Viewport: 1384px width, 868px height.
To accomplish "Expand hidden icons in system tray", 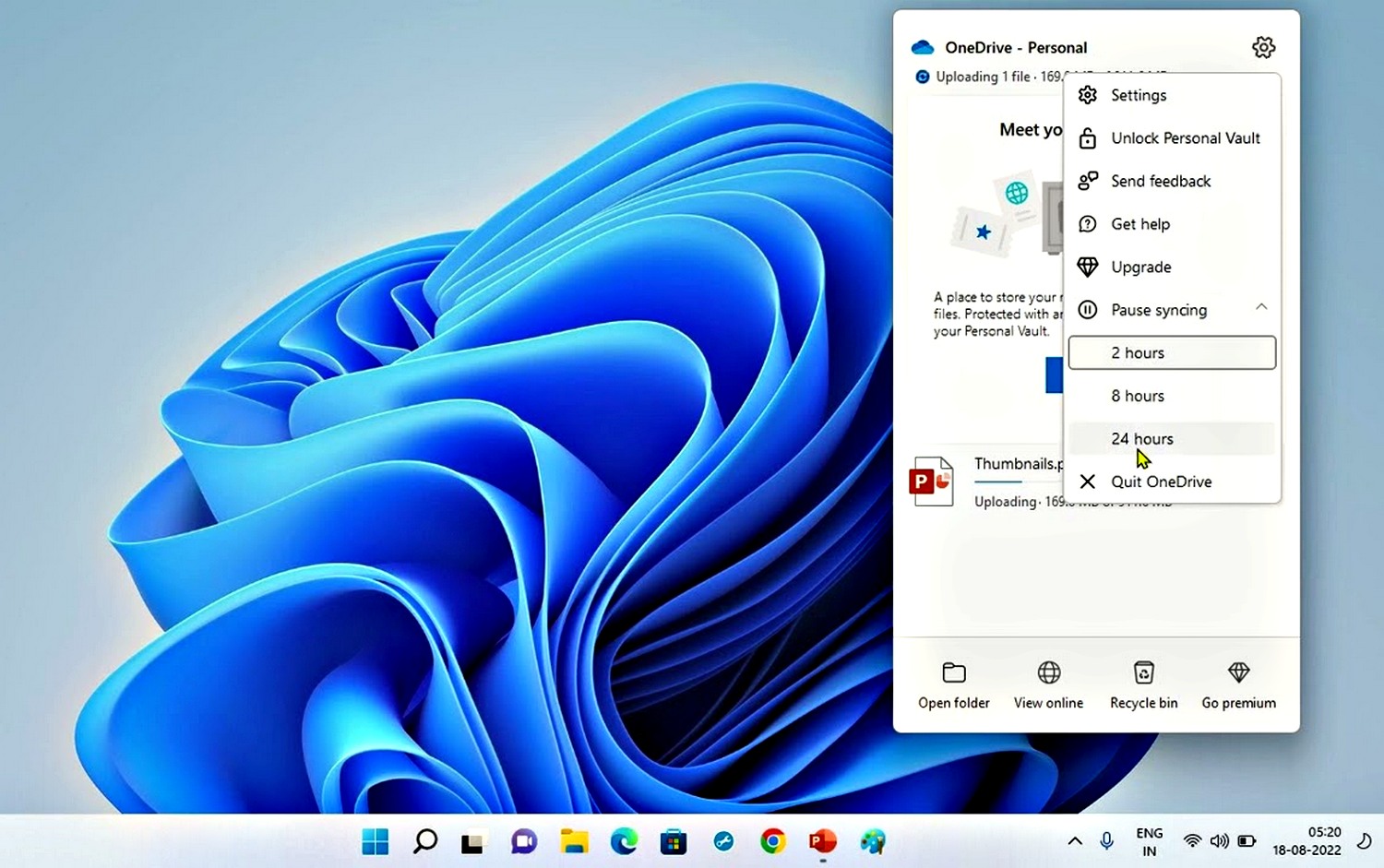I will click(1074, 840).
